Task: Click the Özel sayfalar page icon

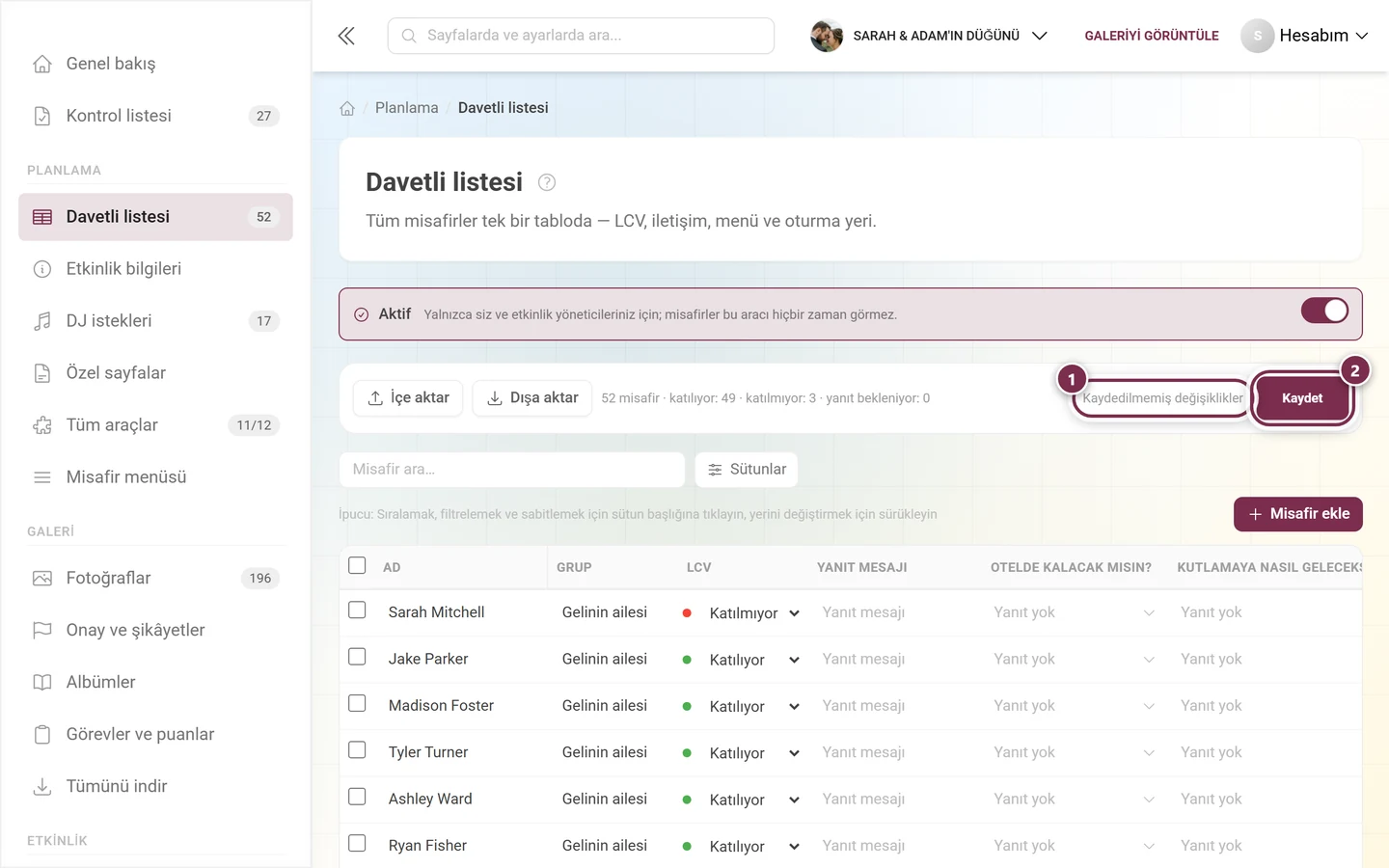Action: coord(42,373)
